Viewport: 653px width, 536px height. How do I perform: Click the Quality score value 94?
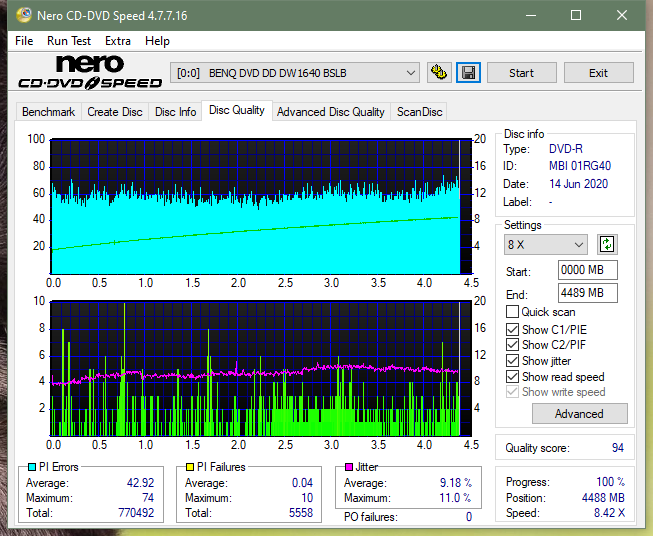click(618, 448)
